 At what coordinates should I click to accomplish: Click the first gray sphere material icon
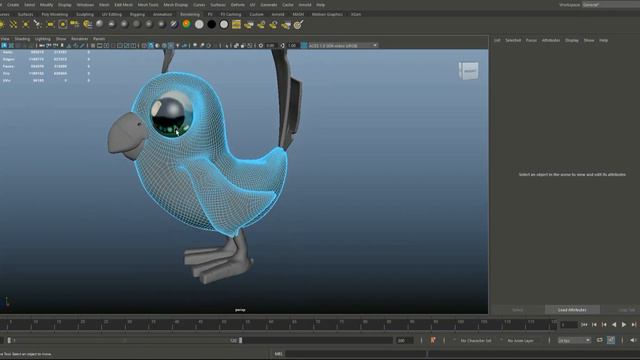pyautogui.click(x=100, y=24)
